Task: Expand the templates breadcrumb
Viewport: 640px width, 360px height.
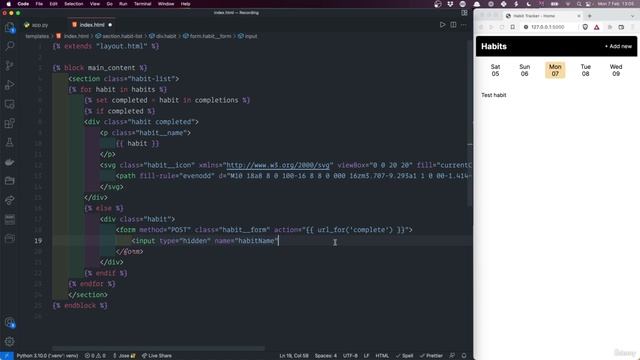Action: (37, 36)
